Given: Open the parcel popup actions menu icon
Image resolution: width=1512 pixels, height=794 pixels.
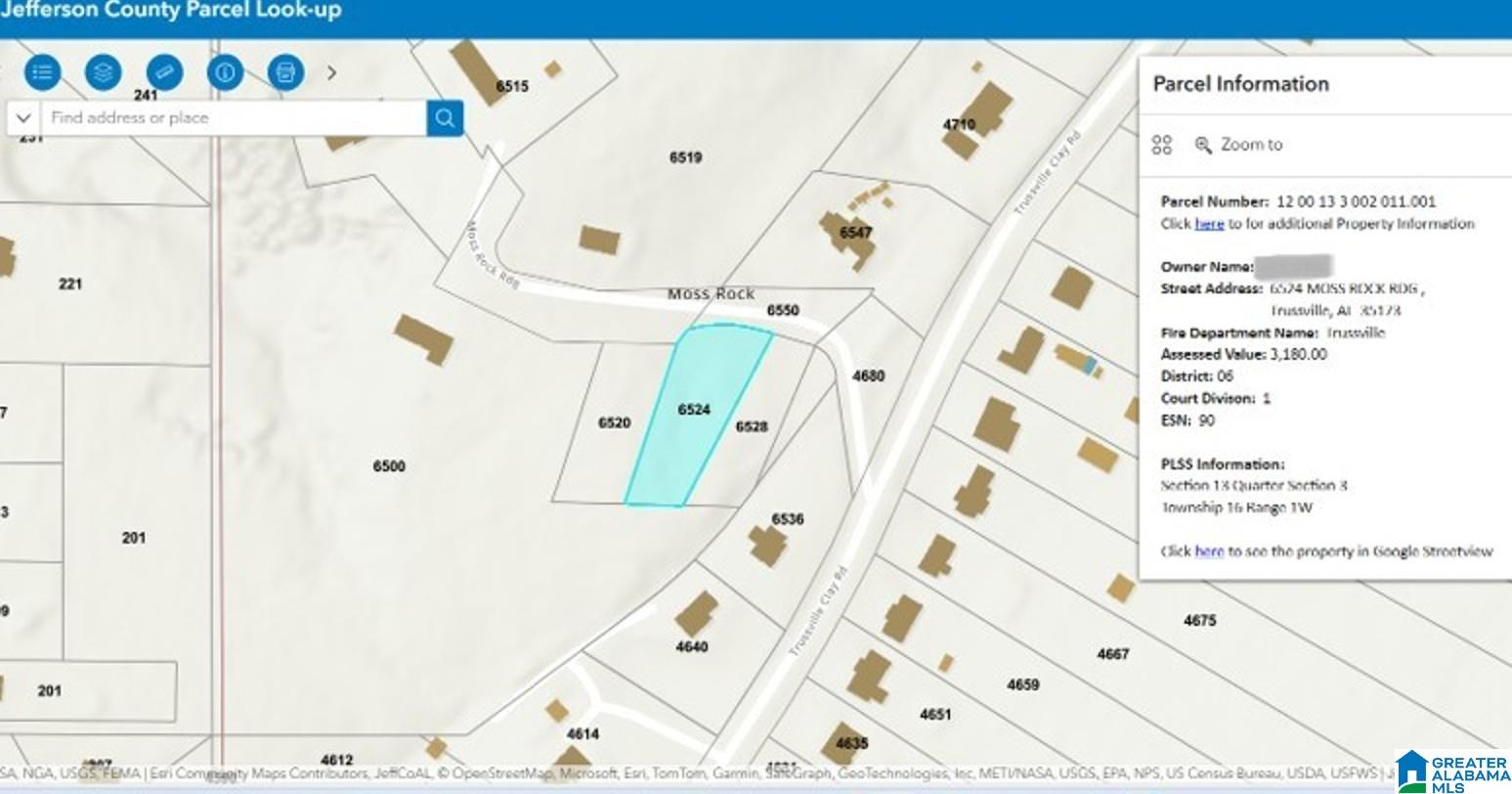Looking at the screenshot, I should [x=1161, y=145].
